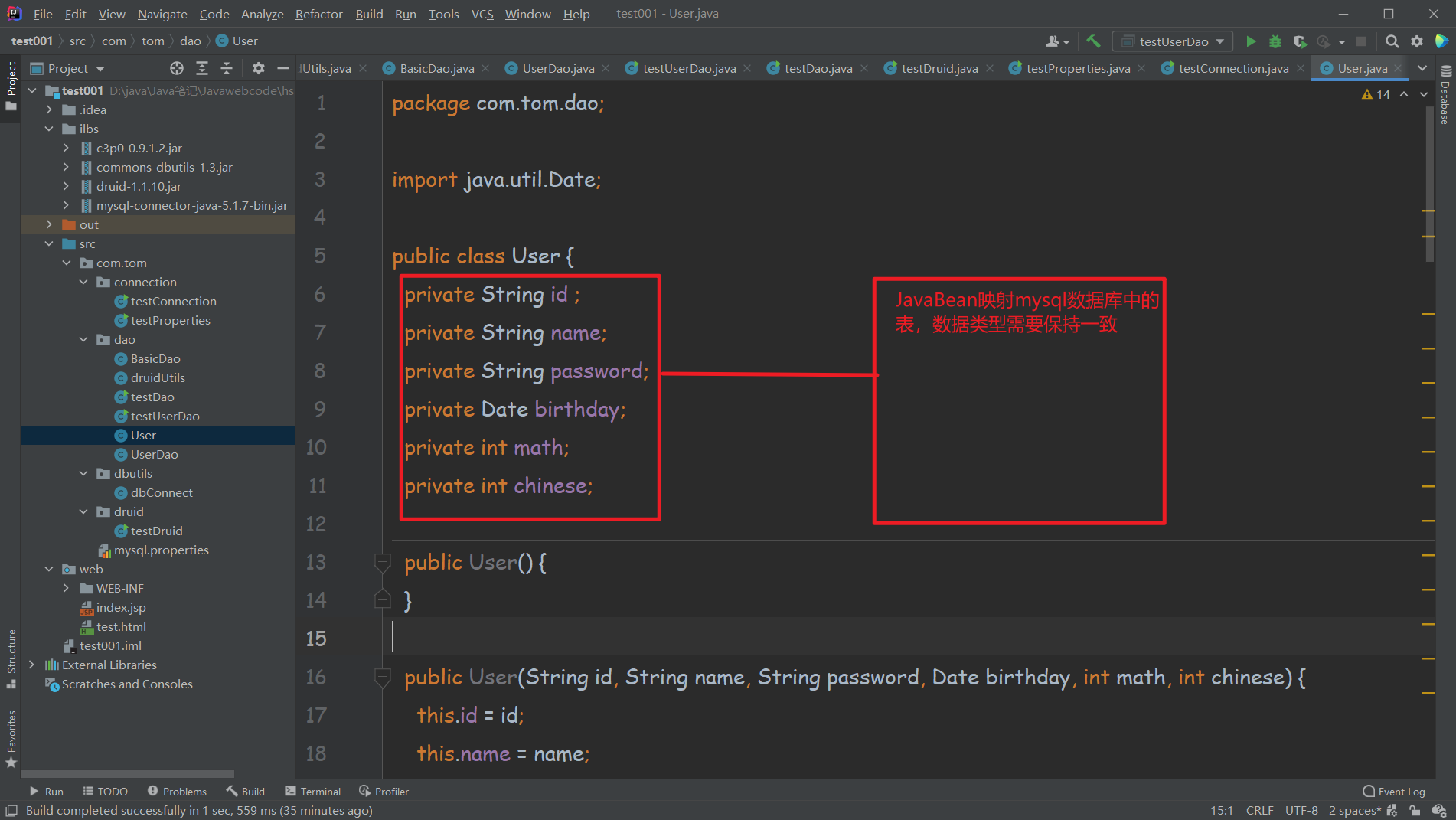Click the Build project hammer icon
1456x820 pixels.
click(x=1093, y=41)
